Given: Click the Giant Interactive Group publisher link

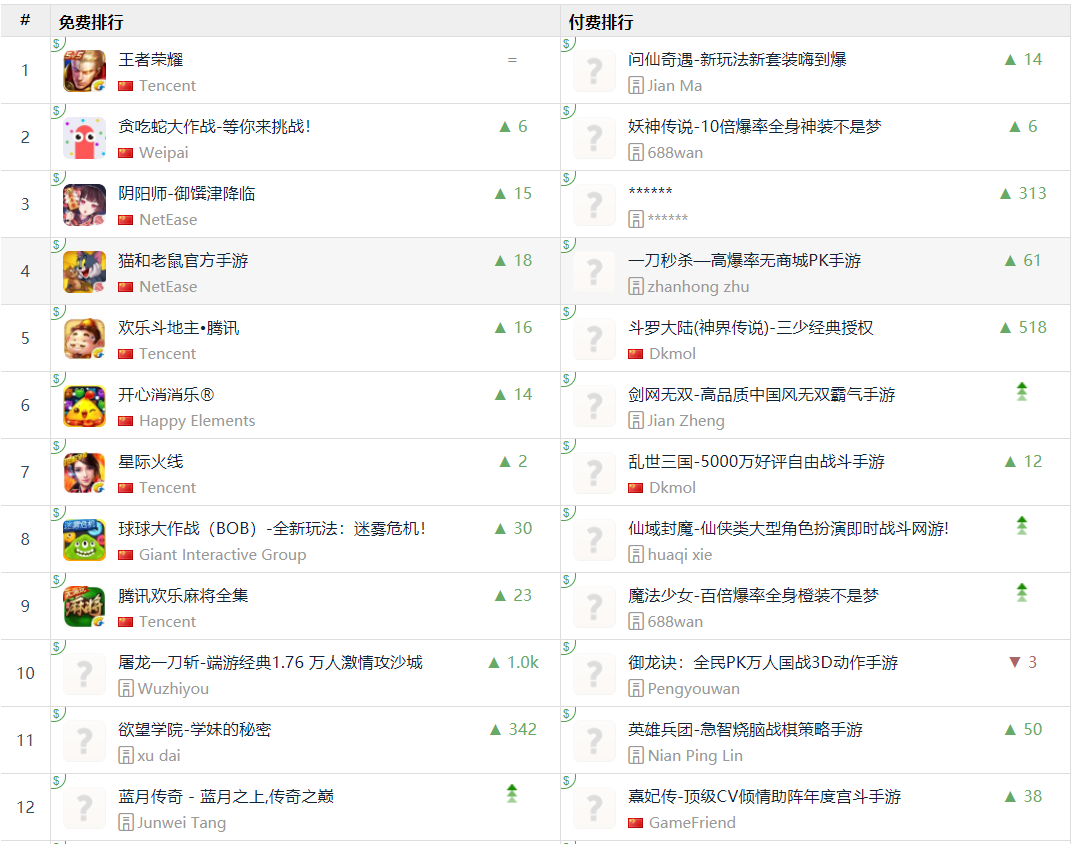Looking at the screenshot, I should (x=222, y=555).
